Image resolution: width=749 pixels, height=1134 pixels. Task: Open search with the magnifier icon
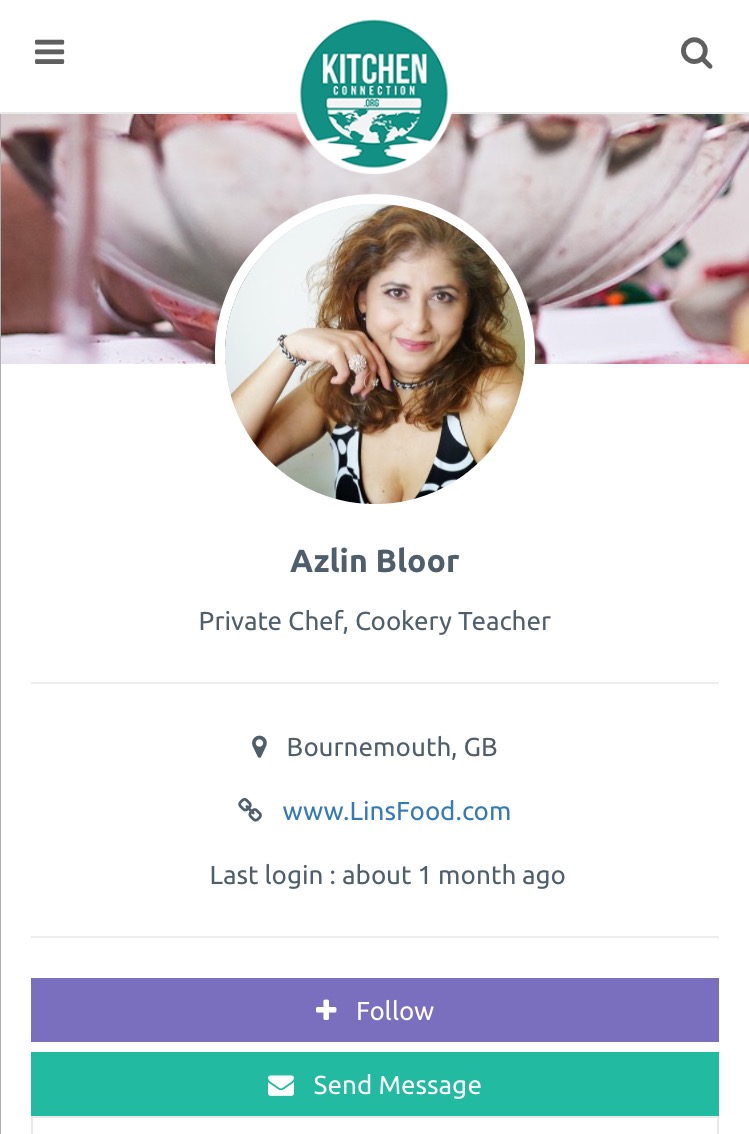pyautogui.click(x=697, y=53)
